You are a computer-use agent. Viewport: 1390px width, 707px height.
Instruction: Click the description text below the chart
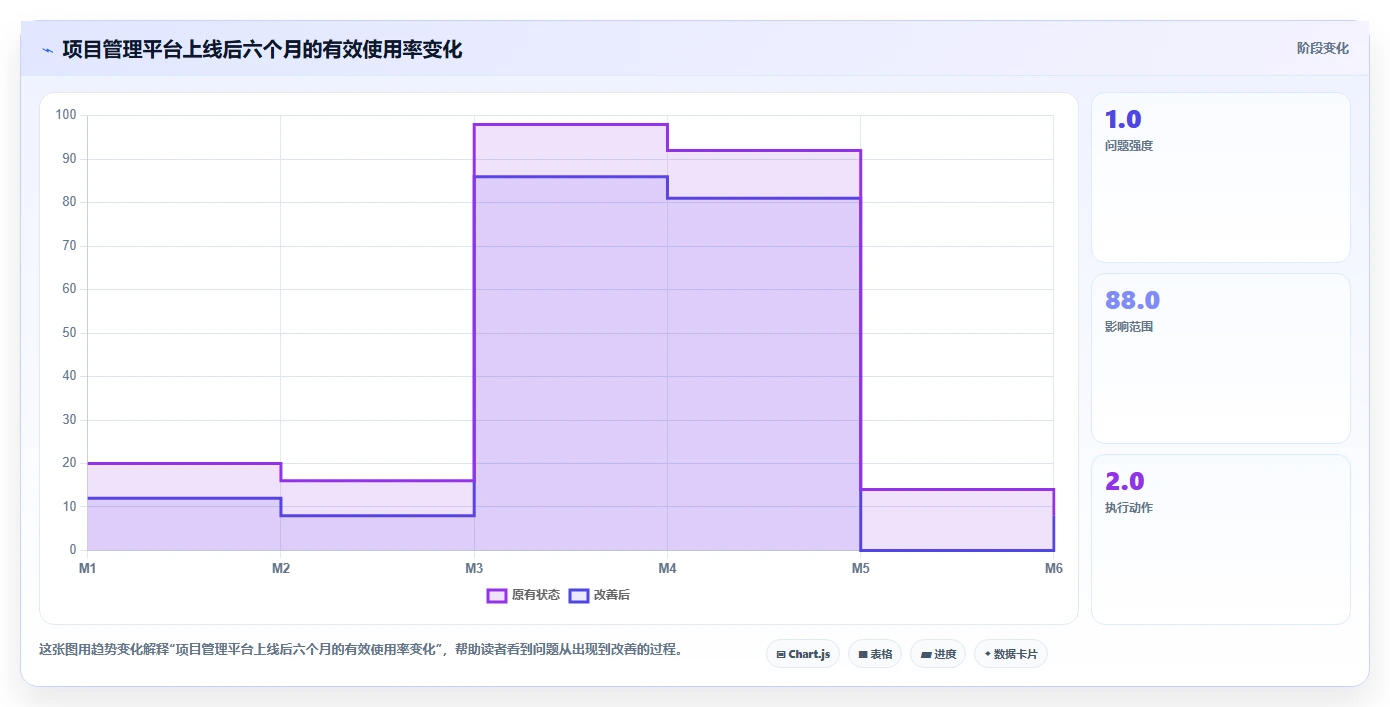pyautogui.click(x=362, y=649)
